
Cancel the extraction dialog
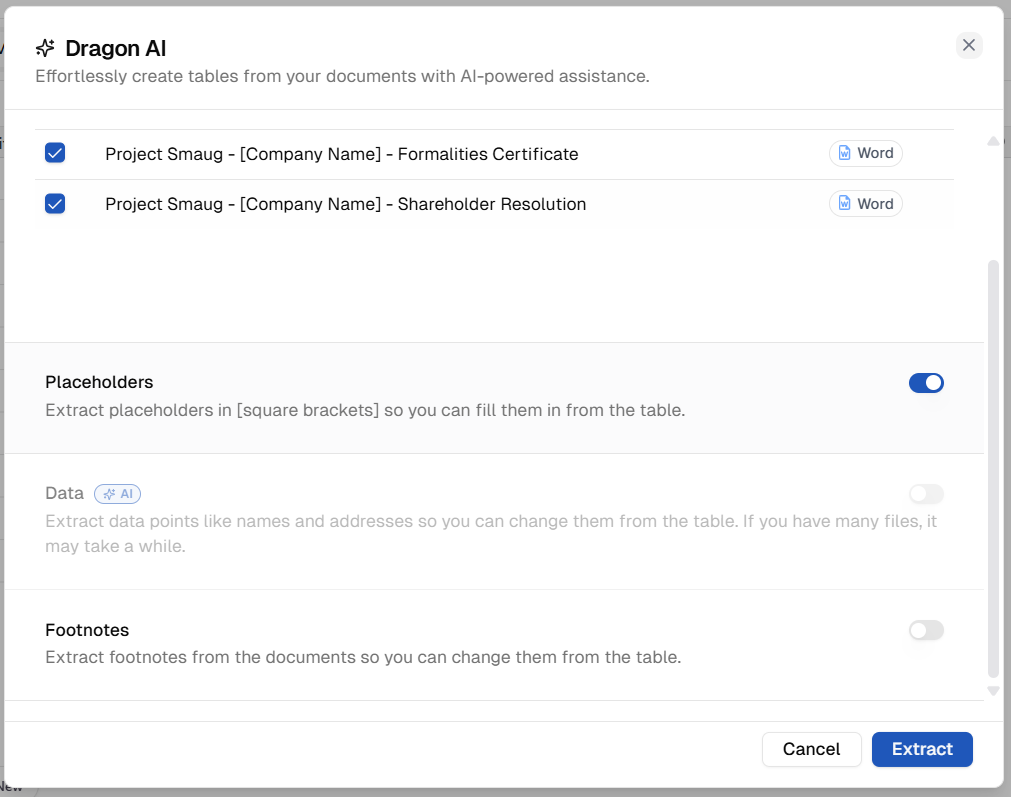click(811, 749)
